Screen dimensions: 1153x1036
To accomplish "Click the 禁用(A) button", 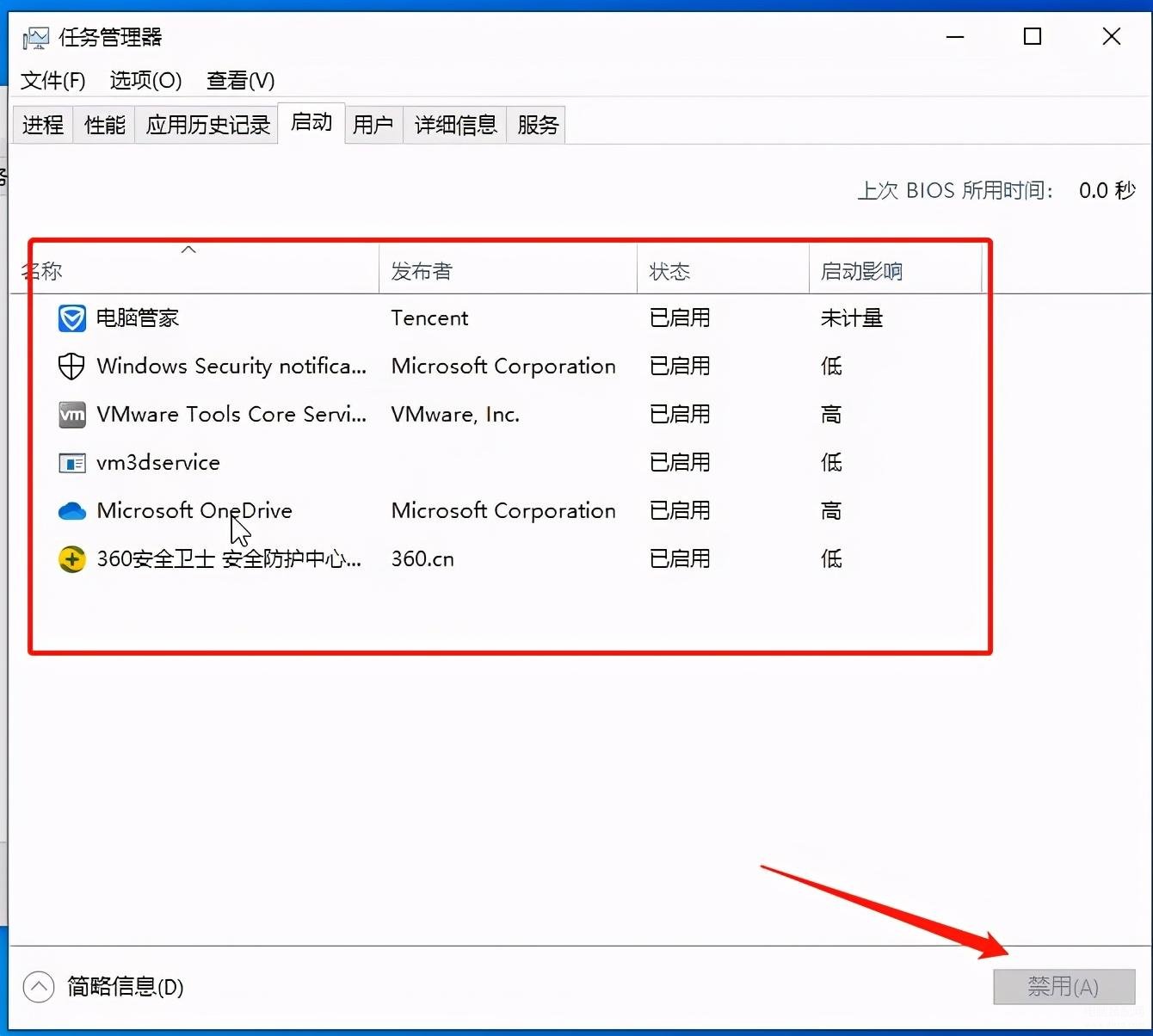I will [x=1064, y=987].
